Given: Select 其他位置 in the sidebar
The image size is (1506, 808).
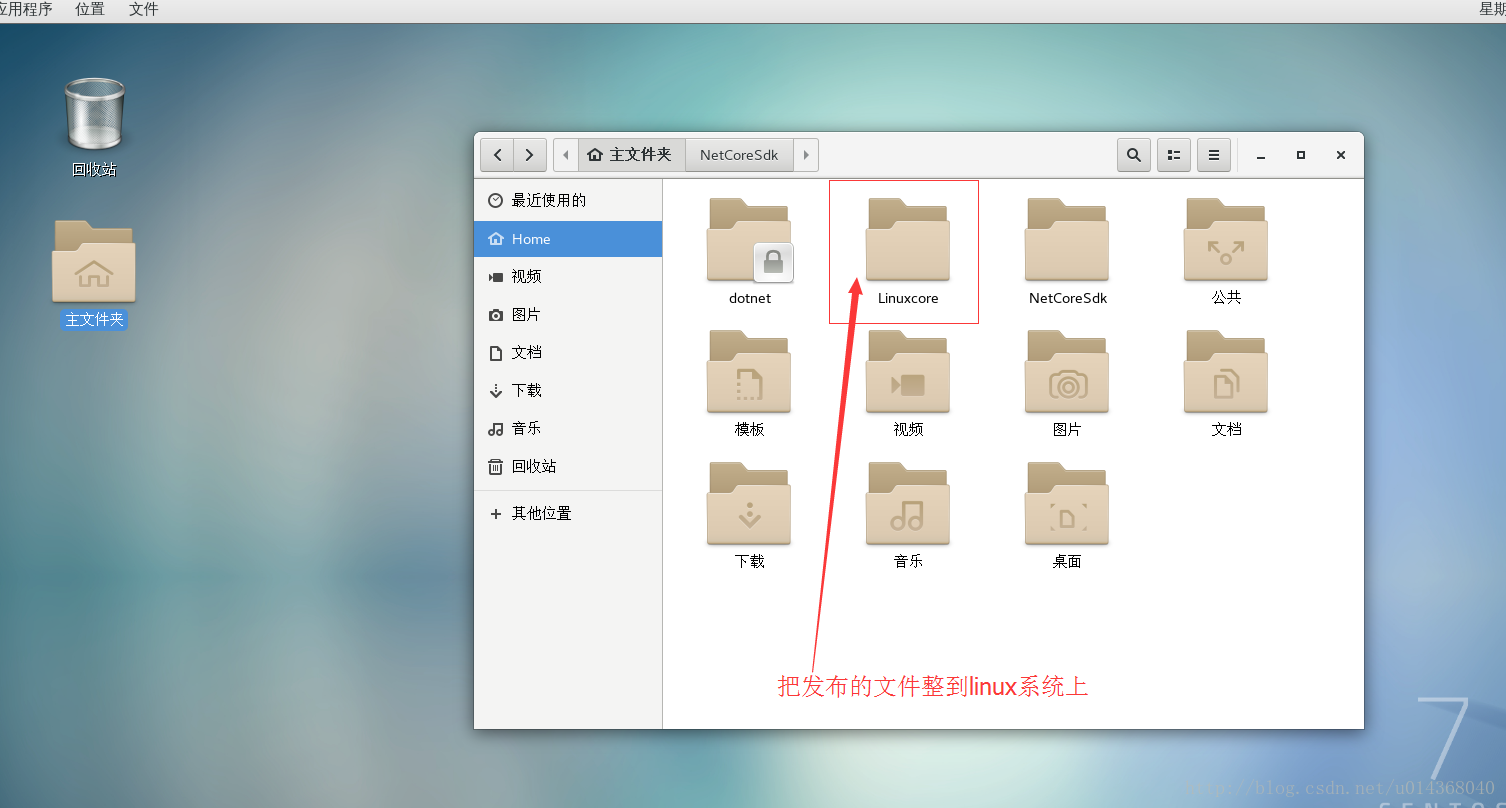Looking at the screenshot, I should tap(541, 513).
